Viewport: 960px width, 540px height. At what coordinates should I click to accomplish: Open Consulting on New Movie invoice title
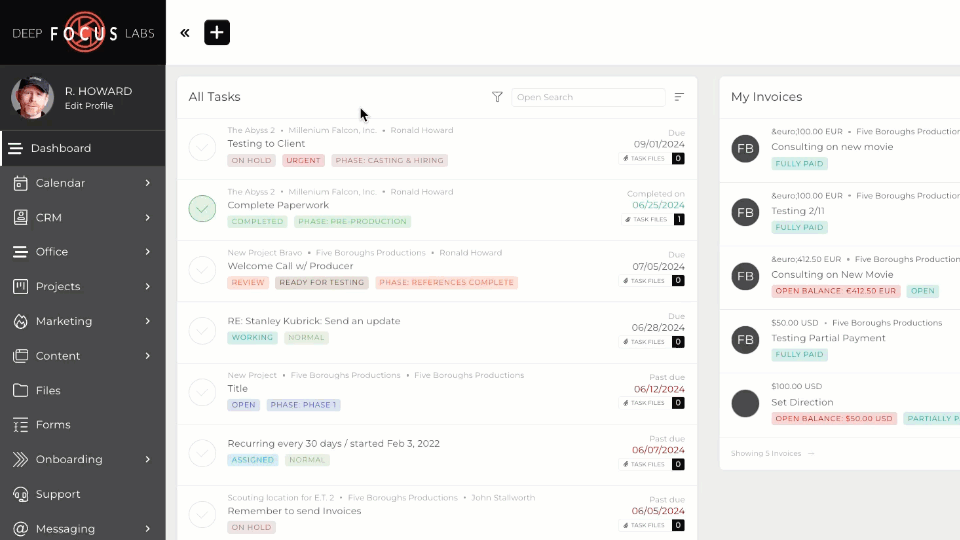click(x=832, y=275)
